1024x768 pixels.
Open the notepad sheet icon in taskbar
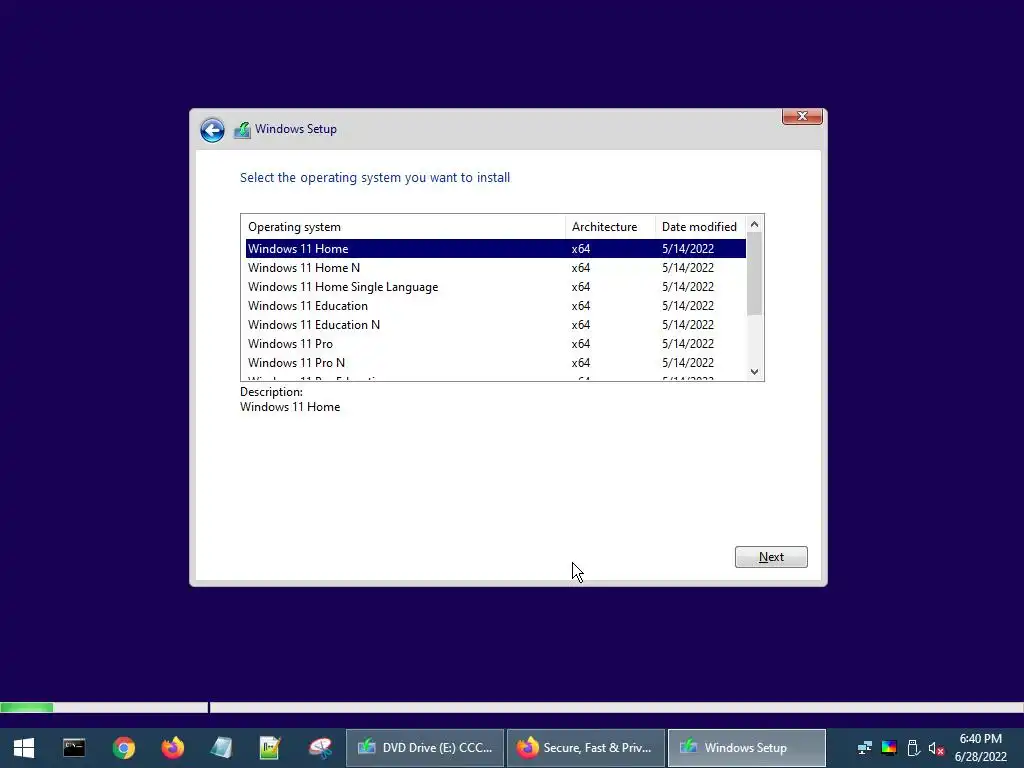tap(221, 748)
